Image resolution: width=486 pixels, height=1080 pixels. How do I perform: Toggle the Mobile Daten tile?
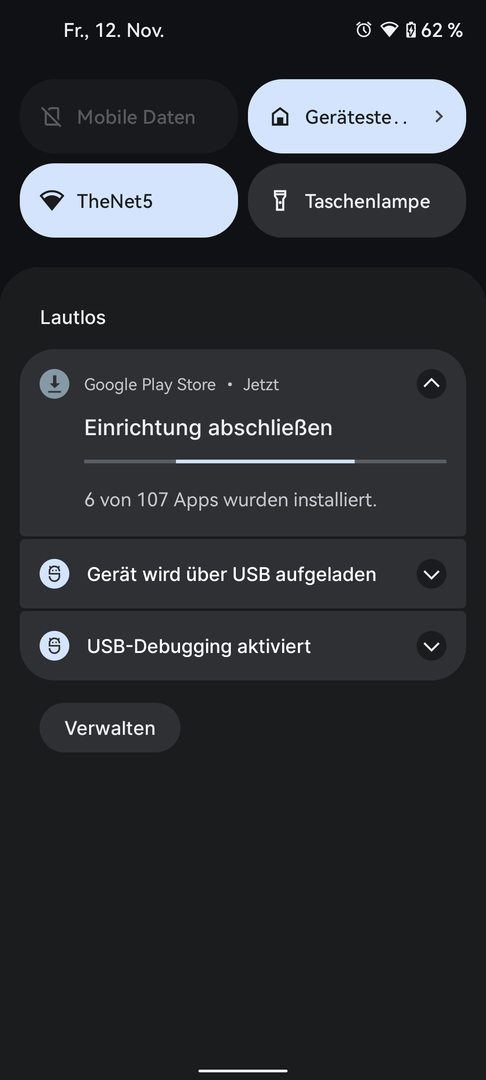[x=129, y=116]
